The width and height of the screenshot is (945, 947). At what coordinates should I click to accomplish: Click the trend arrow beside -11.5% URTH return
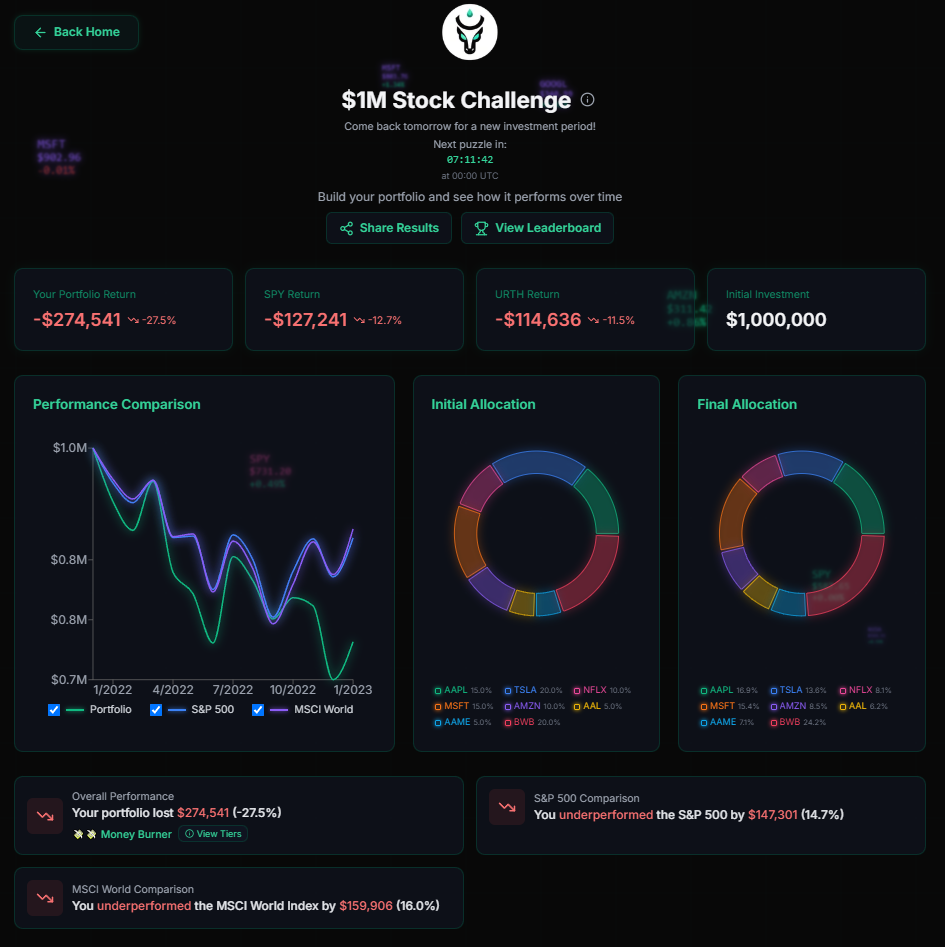coord(593,320)
